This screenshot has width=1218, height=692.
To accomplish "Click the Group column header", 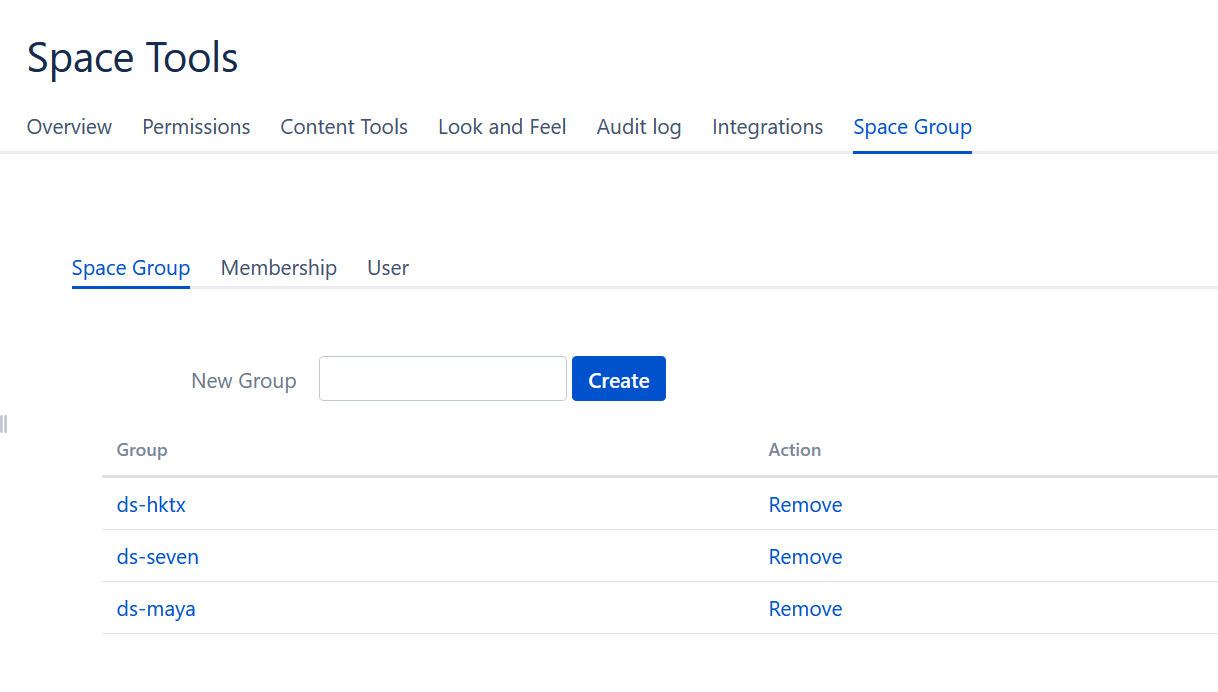I will (142, 450).
